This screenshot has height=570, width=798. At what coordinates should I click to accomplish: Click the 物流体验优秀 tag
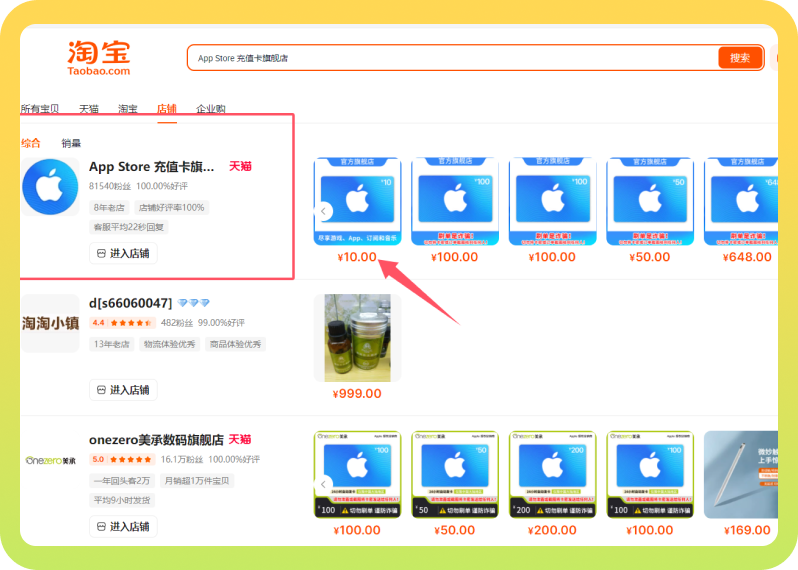(x=169, y=344)
